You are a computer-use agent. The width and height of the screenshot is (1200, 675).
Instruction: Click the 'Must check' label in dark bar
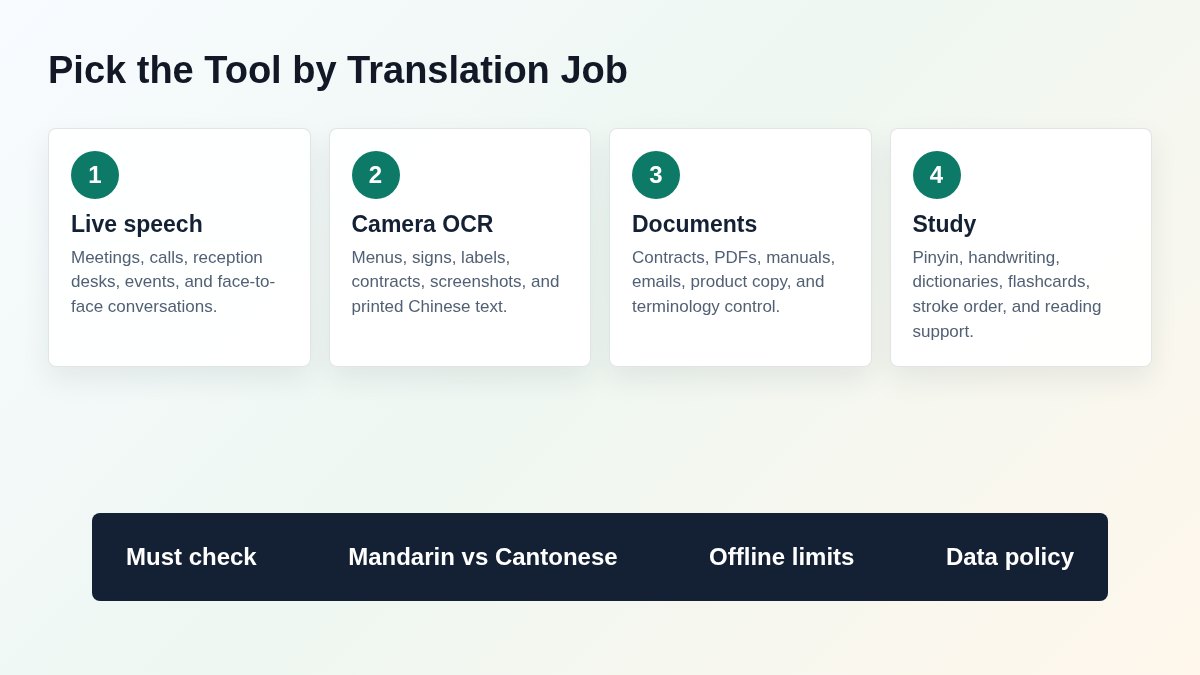(191, 557)
